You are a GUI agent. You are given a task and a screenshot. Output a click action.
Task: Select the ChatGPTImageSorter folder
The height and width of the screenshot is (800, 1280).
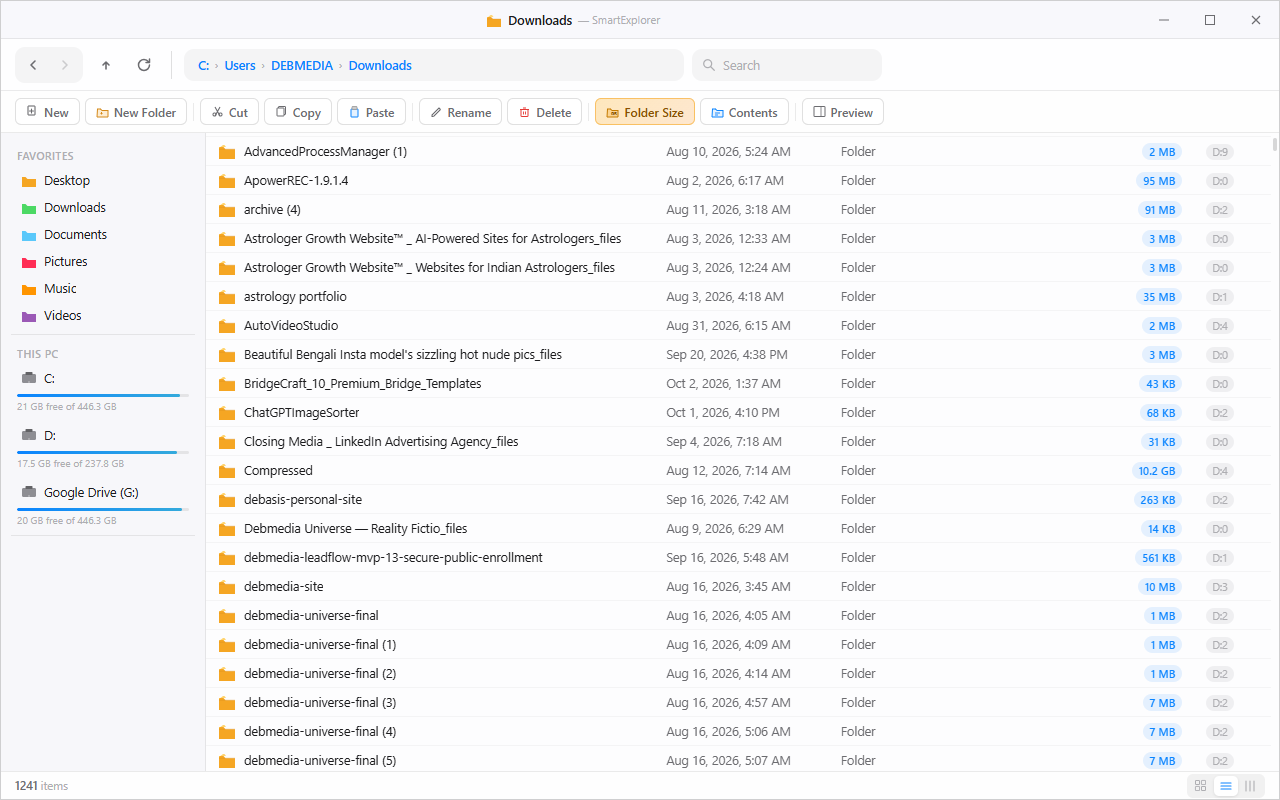pyautogui.click(x=741, y=413)
